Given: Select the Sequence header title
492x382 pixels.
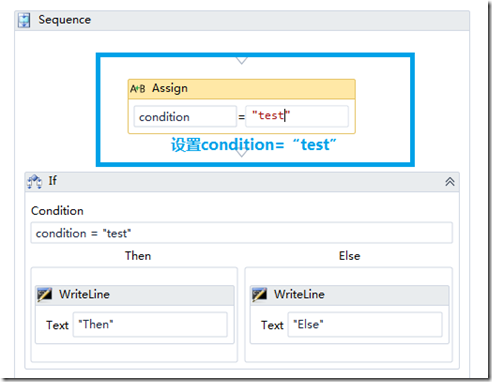Looking at the screenshot, I should click(64, 20).
